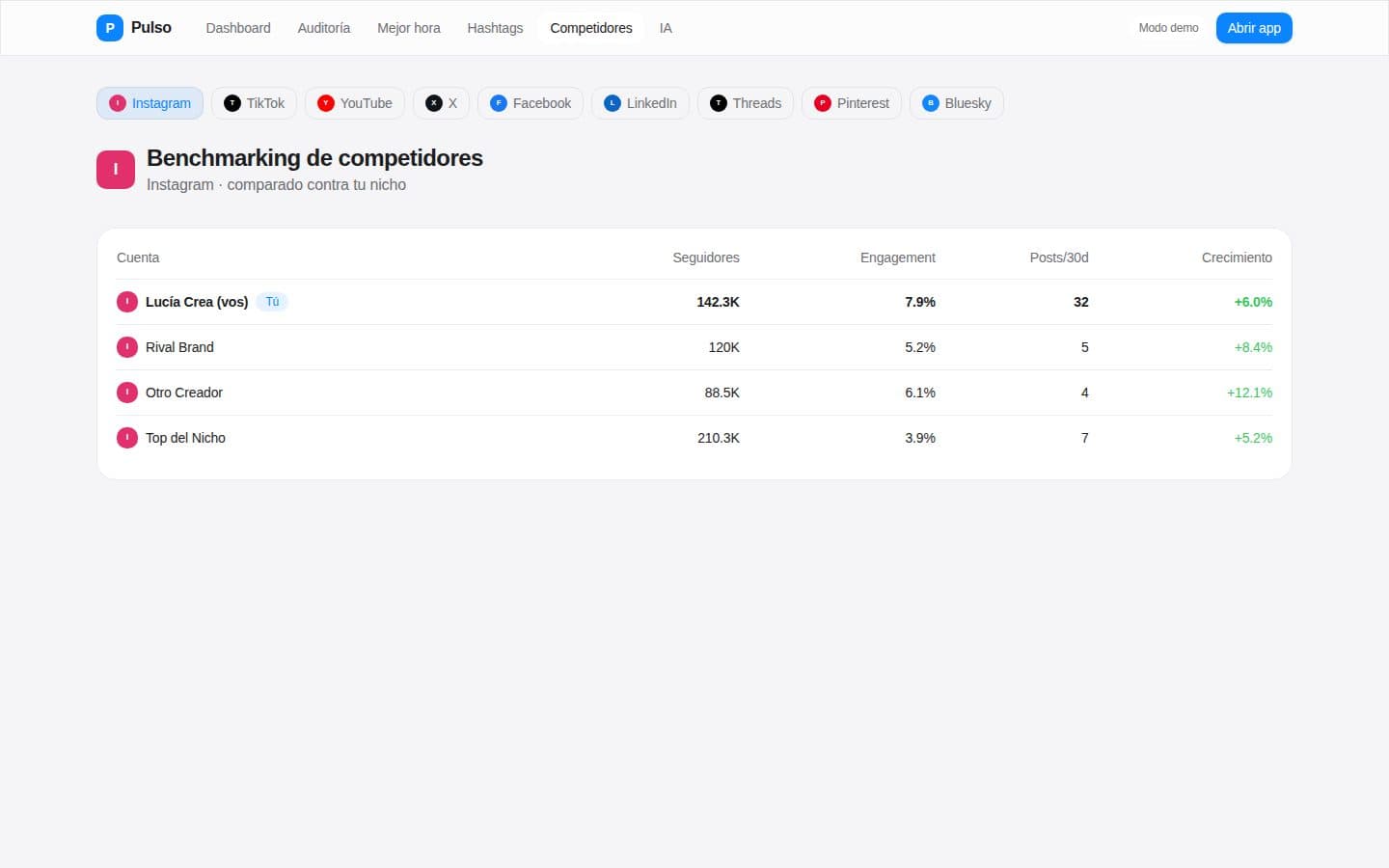Click the Lucía Crea (vos) account name
1389x868 pixels.
pos(197,302)
